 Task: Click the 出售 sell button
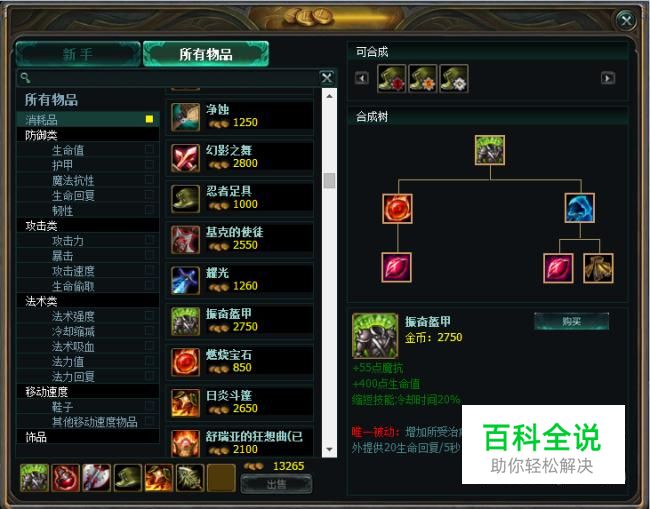click(x=276, y=484)
